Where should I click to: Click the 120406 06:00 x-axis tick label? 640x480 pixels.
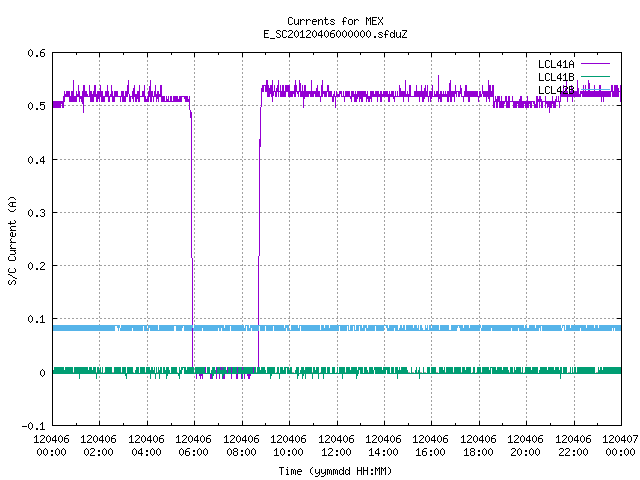[193, 446]
